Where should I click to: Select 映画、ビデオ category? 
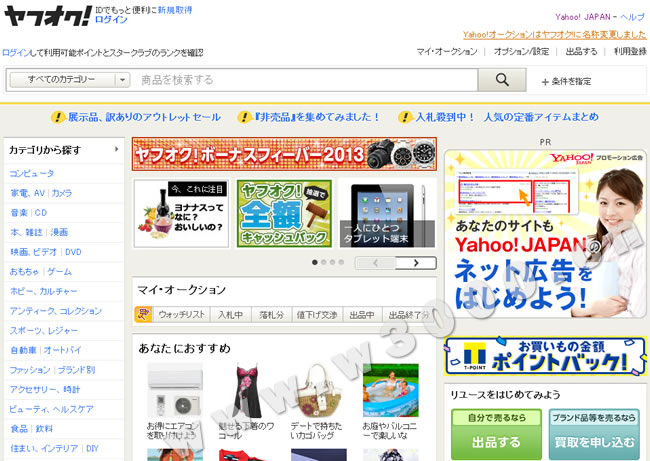click(34, 252)
